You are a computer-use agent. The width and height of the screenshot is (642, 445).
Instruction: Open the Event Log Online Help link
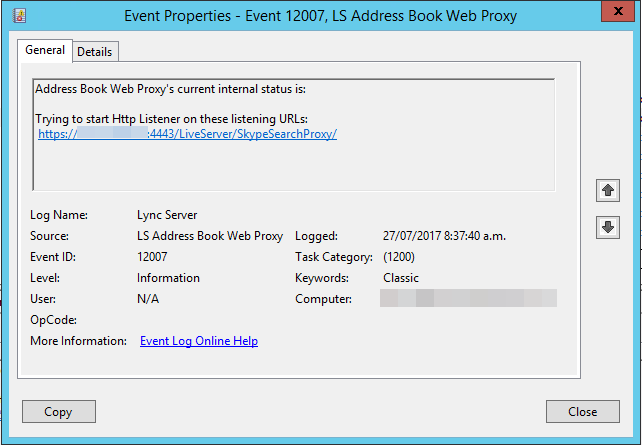coord(198,341)
